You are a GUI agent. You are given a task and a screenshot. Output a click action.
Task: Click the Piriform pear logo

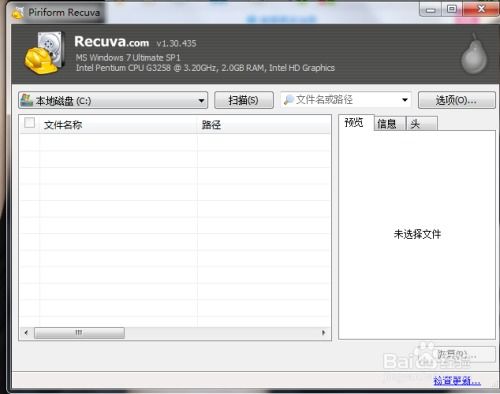tap(474, 53)
